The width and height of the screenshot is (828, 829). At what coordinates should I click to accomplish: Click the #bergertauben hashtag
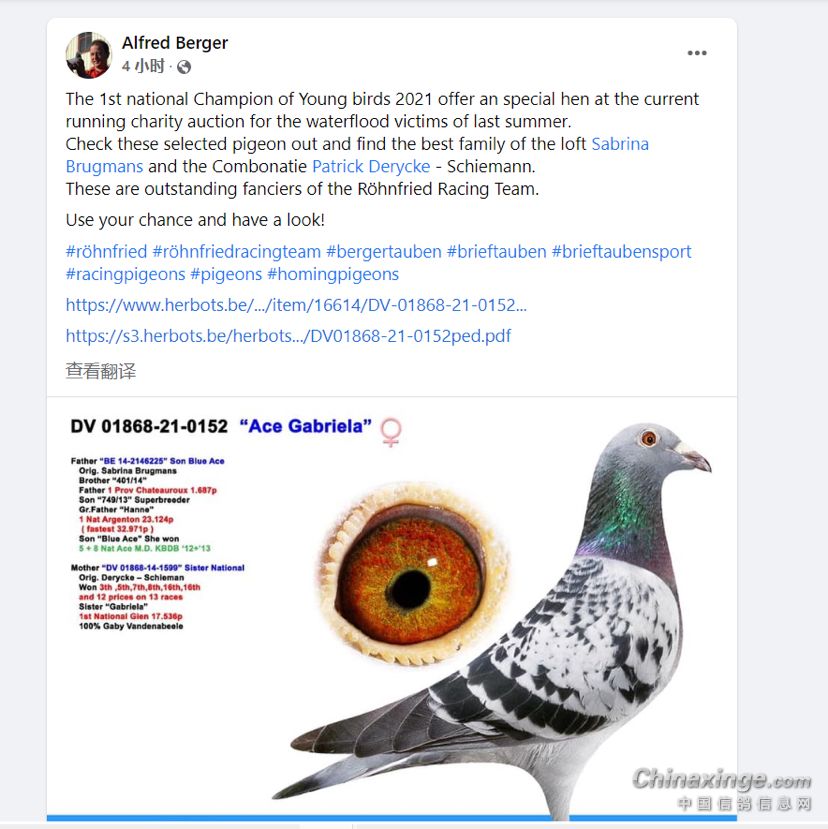tap(383, 252)
